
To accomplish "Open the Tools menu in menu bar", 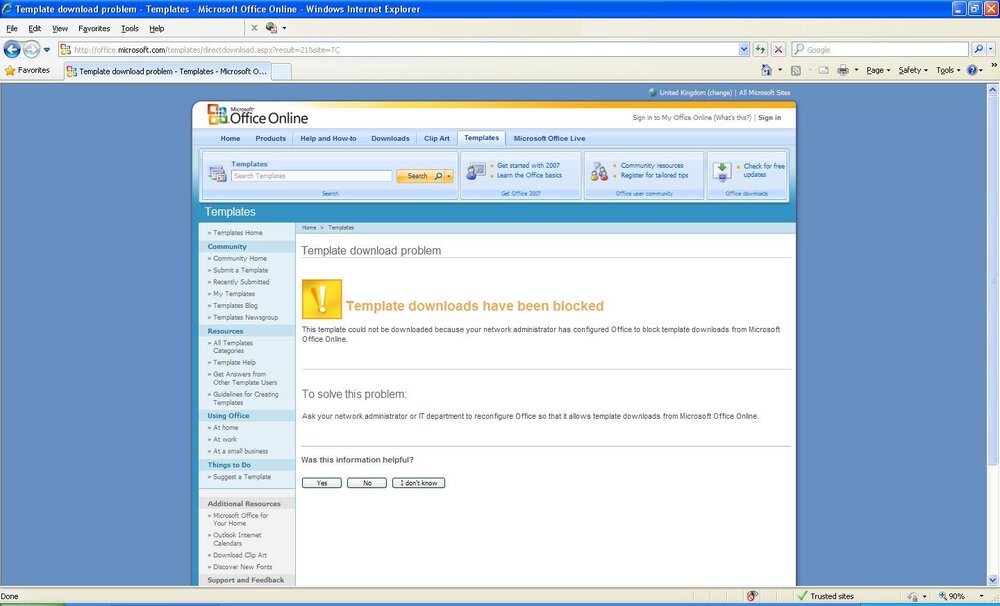I will pyautogui.click(x=129, y=28).
